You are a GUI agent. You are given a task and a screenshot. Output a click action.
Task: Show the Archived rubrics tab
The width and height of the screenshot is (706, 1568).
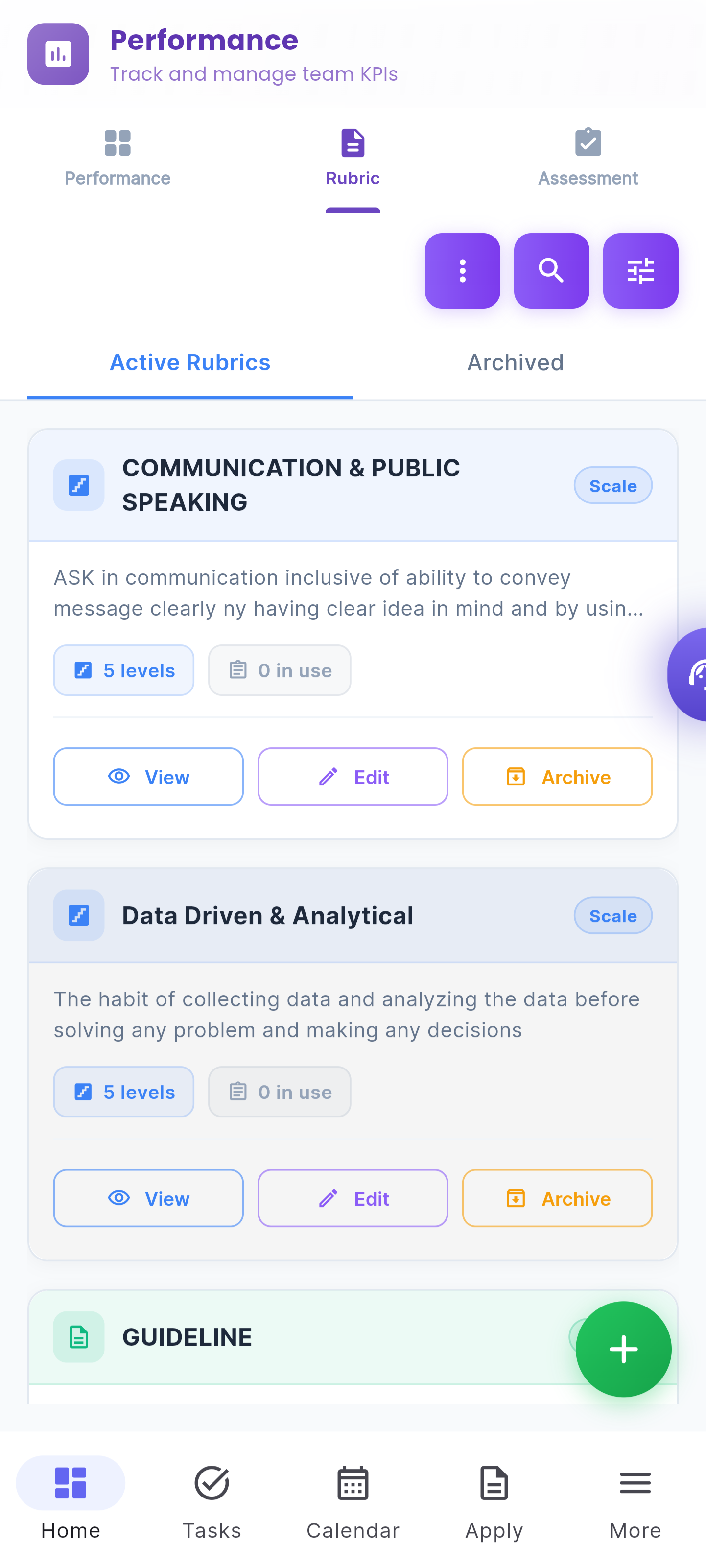click(515, 363)
